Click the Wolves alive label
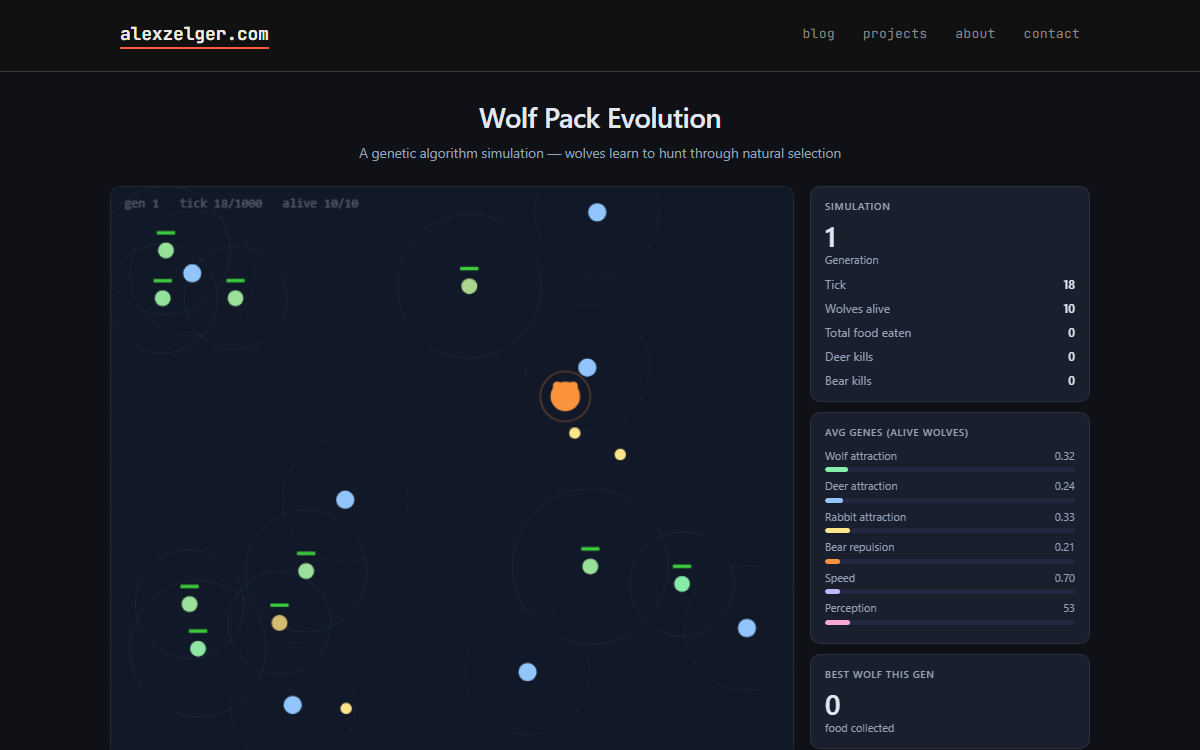This screenshot has height=750, width=1200. click(857, 309)
